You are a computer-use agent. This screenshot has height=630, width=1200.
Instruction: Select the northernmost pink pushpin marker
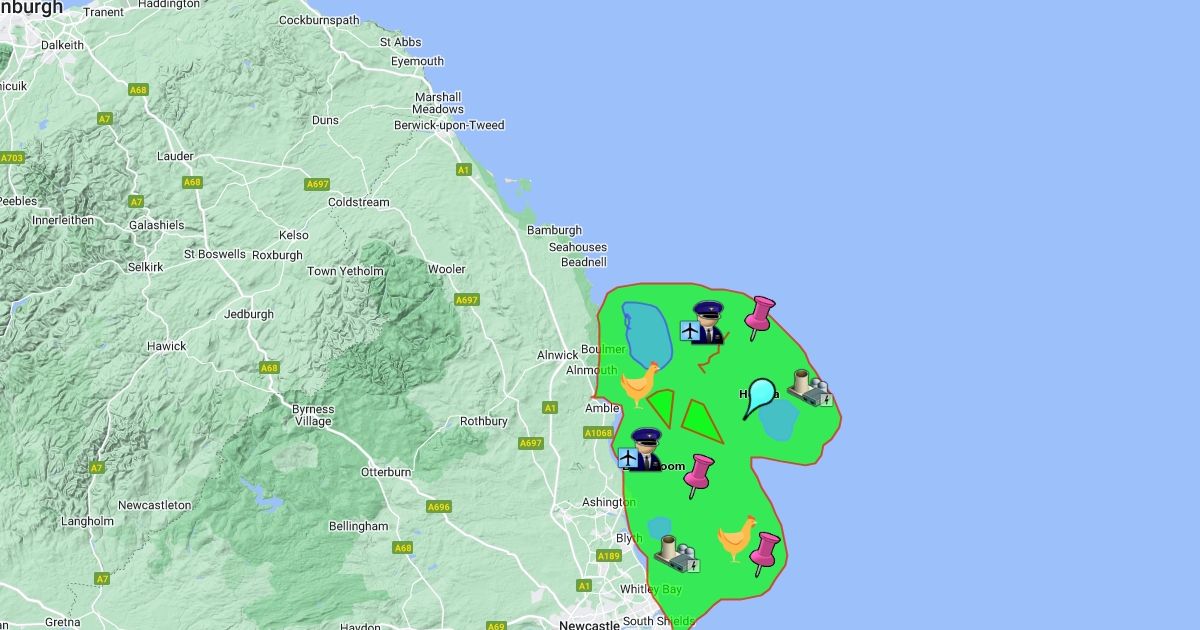point(759,317)
